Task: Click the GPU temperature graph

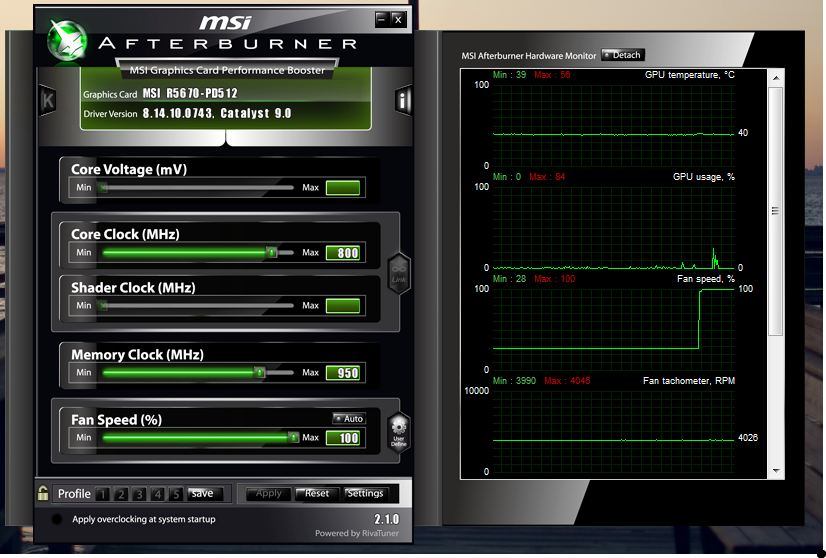Action: coord(613,126)
